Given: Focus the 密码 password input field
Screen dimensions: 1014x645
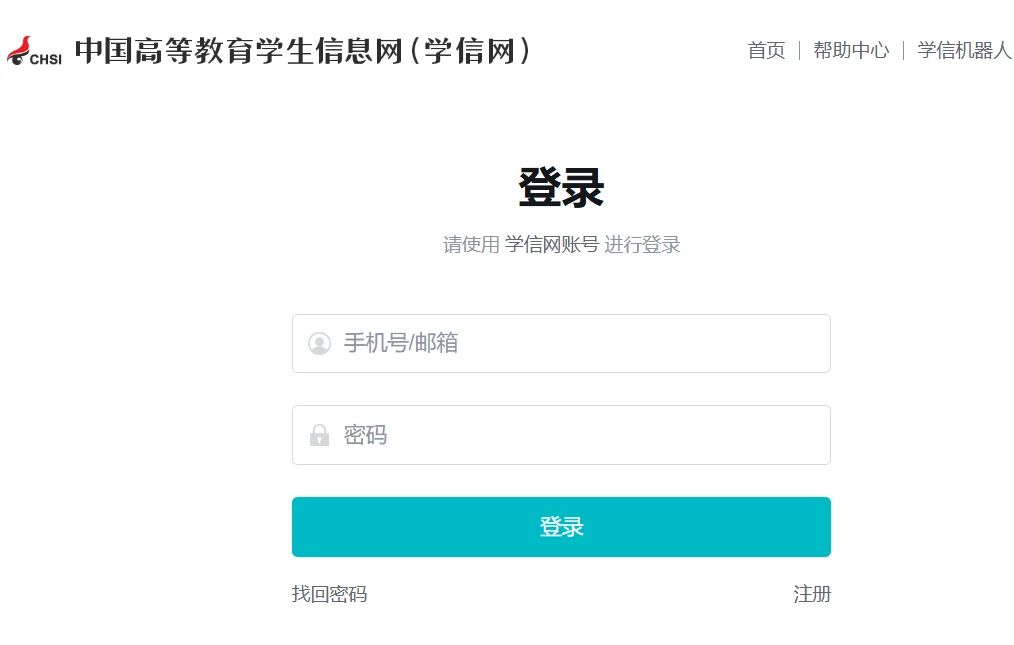Looking at the screenshot, I should 560,435.
